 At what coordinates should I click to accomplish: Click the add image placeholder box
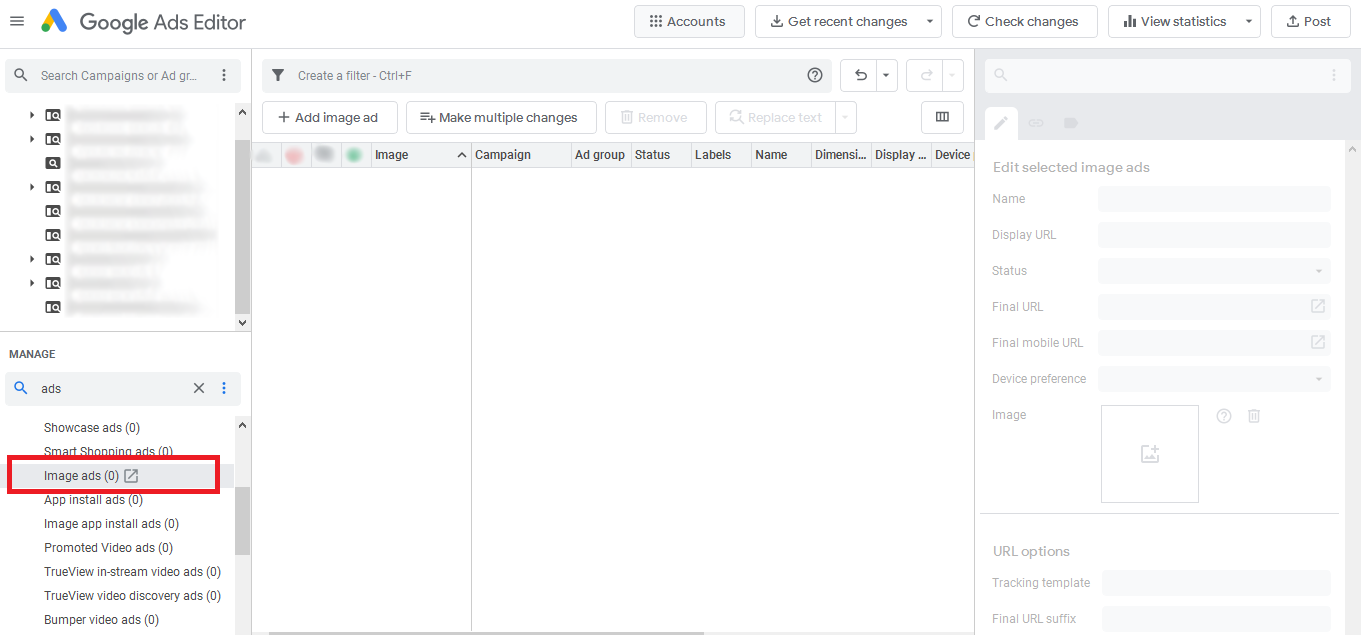coord(1150,454)
